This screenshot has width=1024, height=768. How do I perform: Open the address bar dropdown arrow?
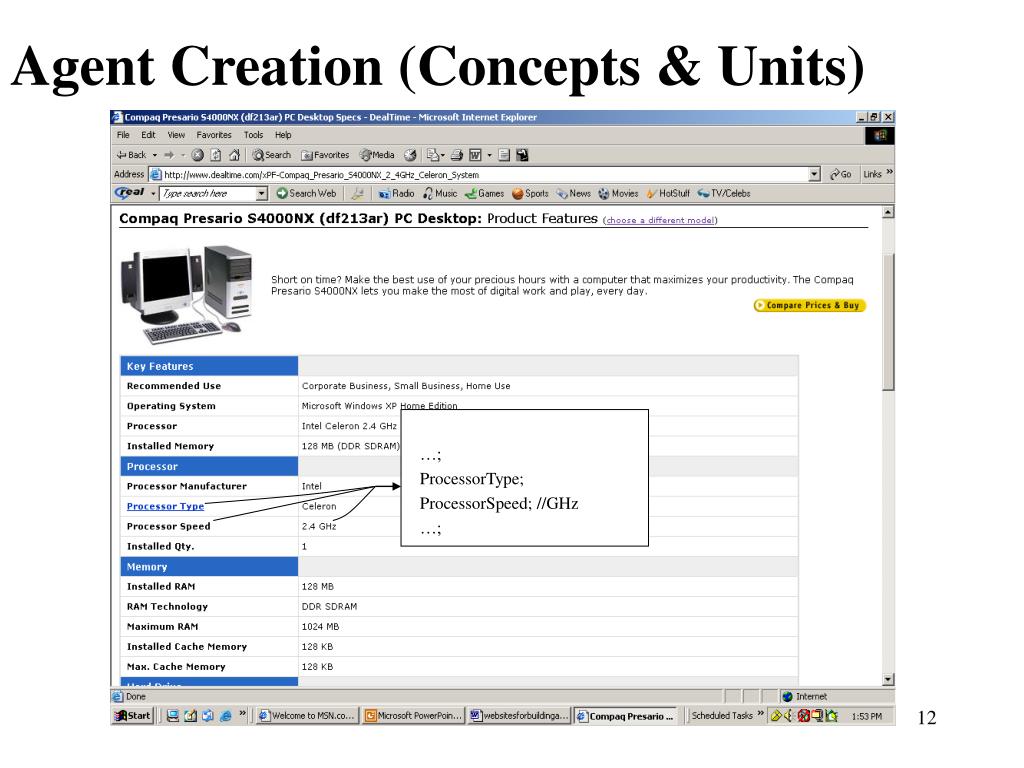click(x=814, y=174)
